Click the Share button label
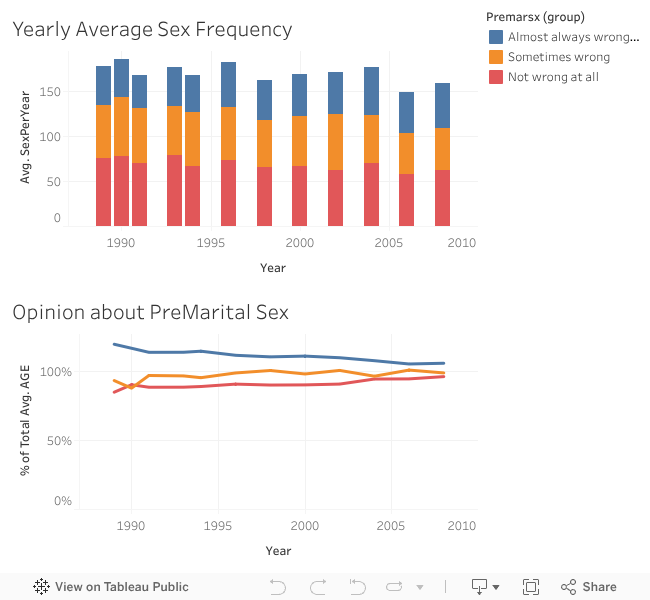This screenshot has height=600, width=650. (599, 587)
